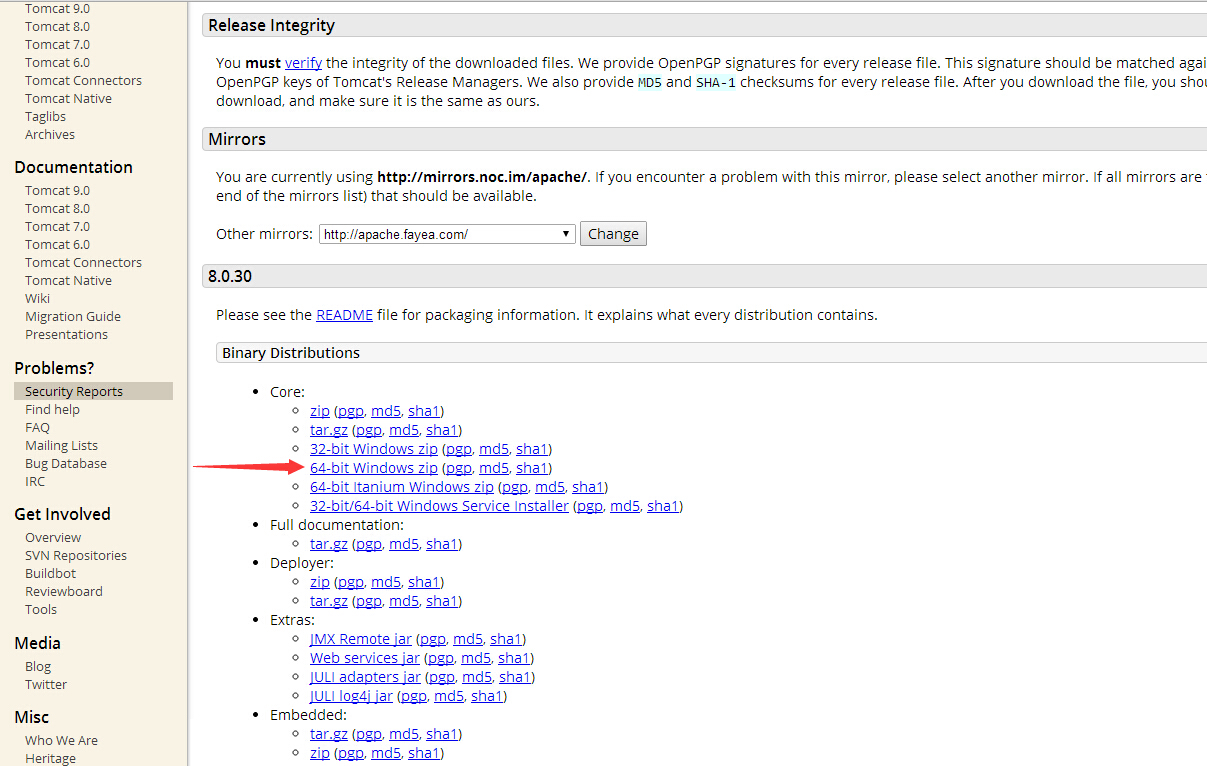This screenshot has width=1207, height=766.
Task: Click the Change mirror button
Action: click(613, 234)
